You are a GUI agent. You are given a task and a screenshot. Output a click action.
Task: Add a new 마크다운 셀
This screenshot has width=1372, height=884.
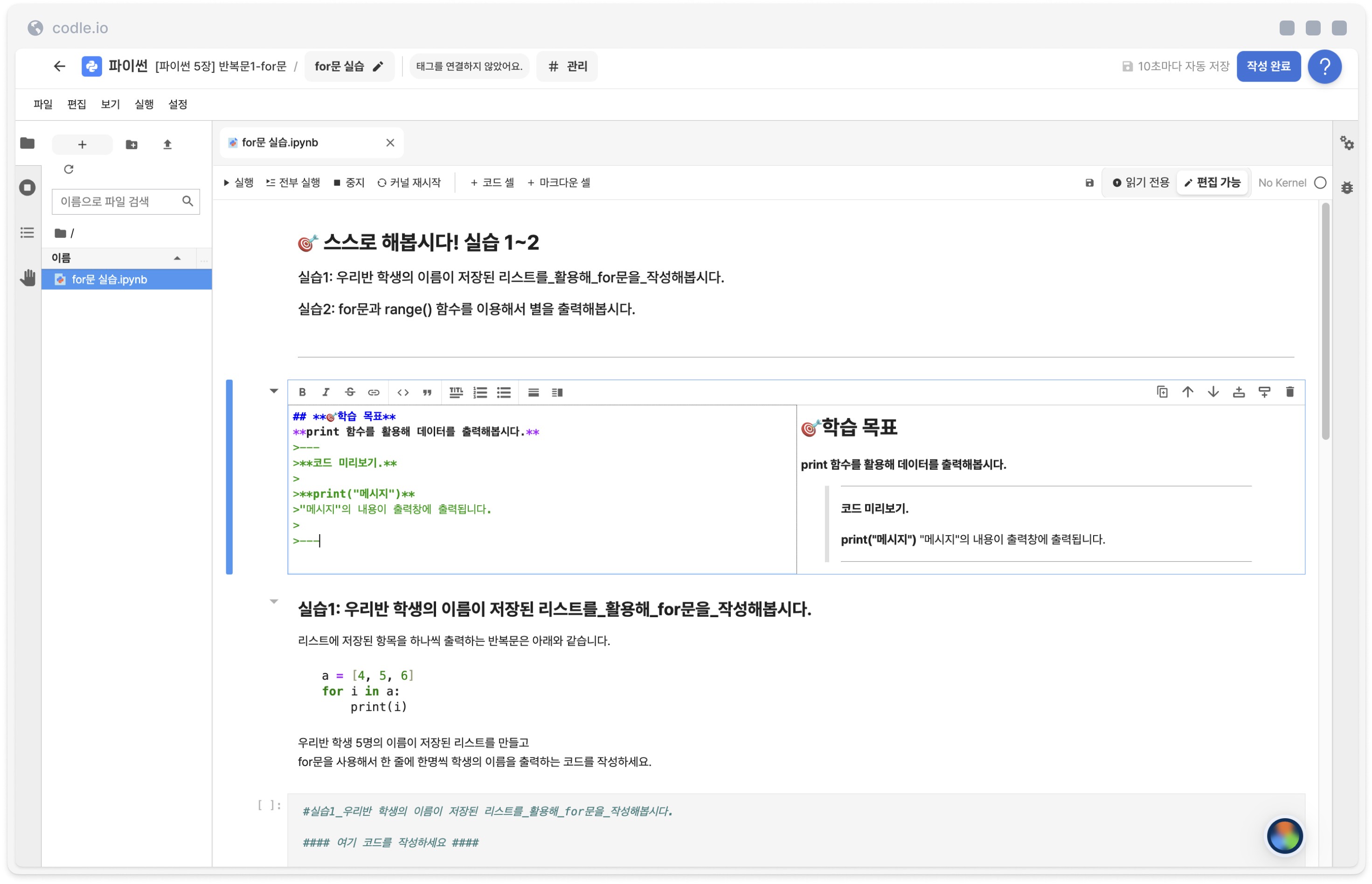pos(558,182)
